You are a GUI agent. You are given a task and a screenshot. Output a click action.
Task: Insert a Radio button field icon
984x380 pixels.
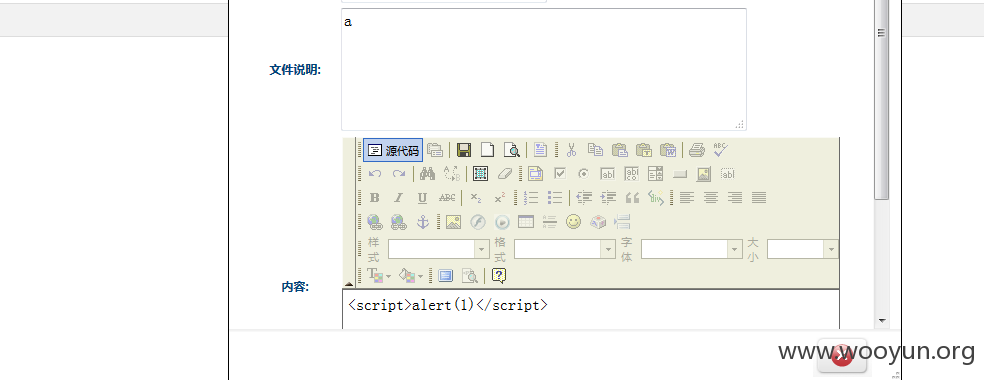pos(584,174)
